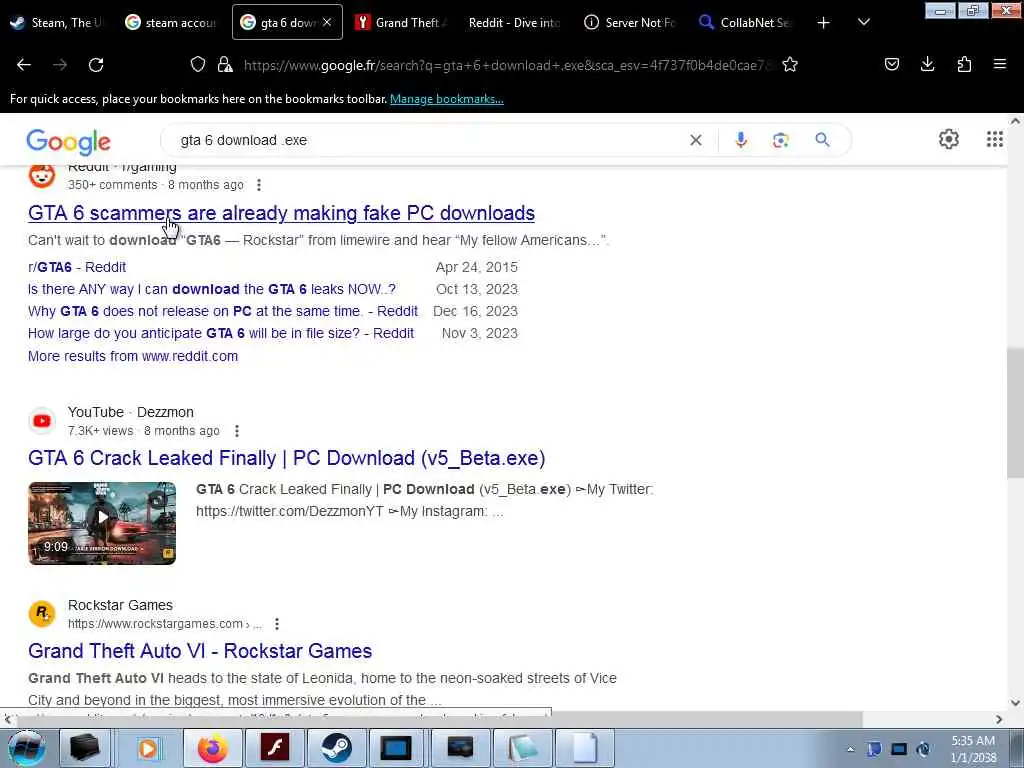Open the tracking protection shield icon
Screen dimensions: 1024x768
click(x=198, y=64)
